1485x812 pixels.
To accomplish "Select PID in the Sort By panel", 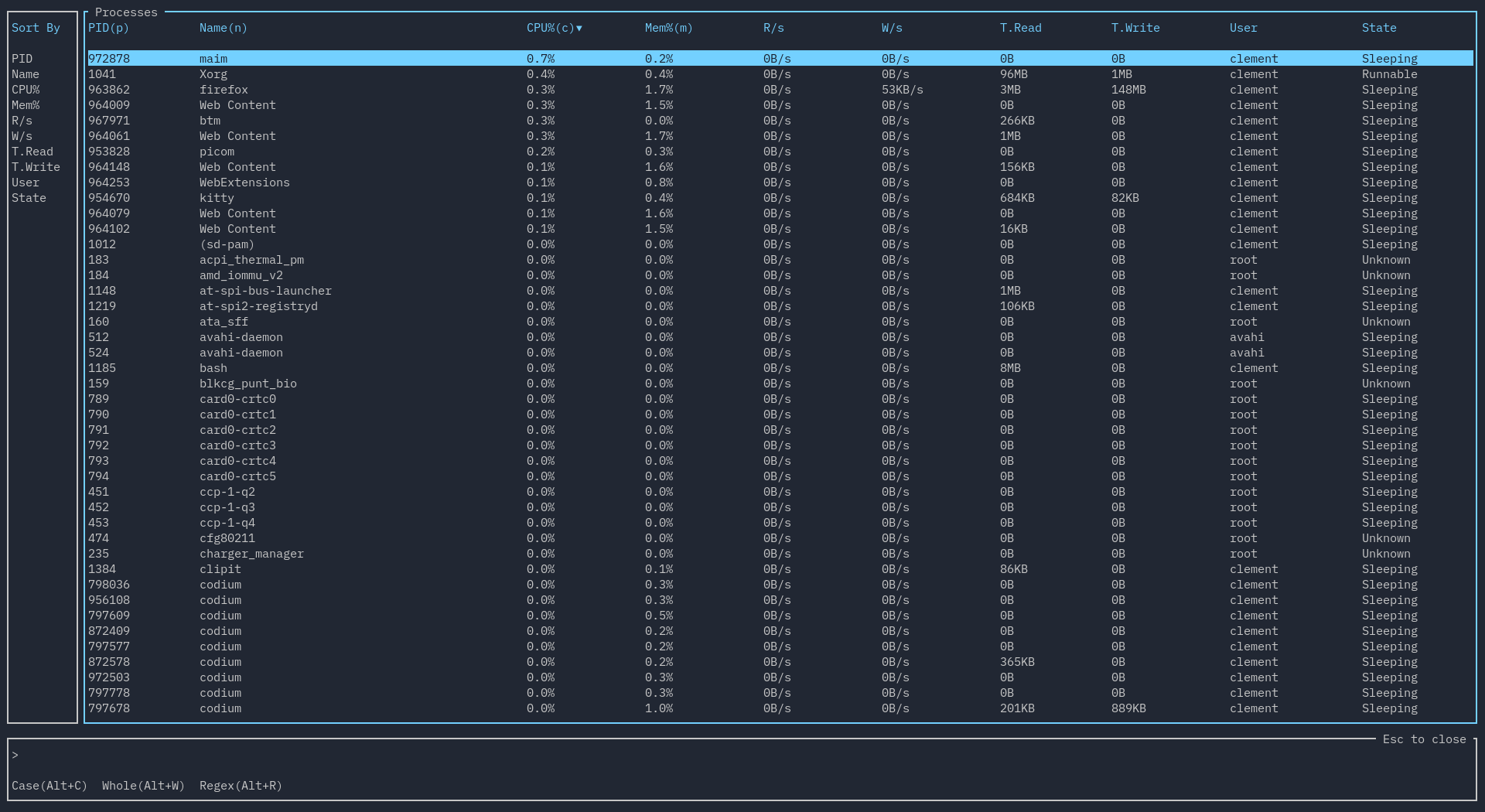I will [22, 59].
